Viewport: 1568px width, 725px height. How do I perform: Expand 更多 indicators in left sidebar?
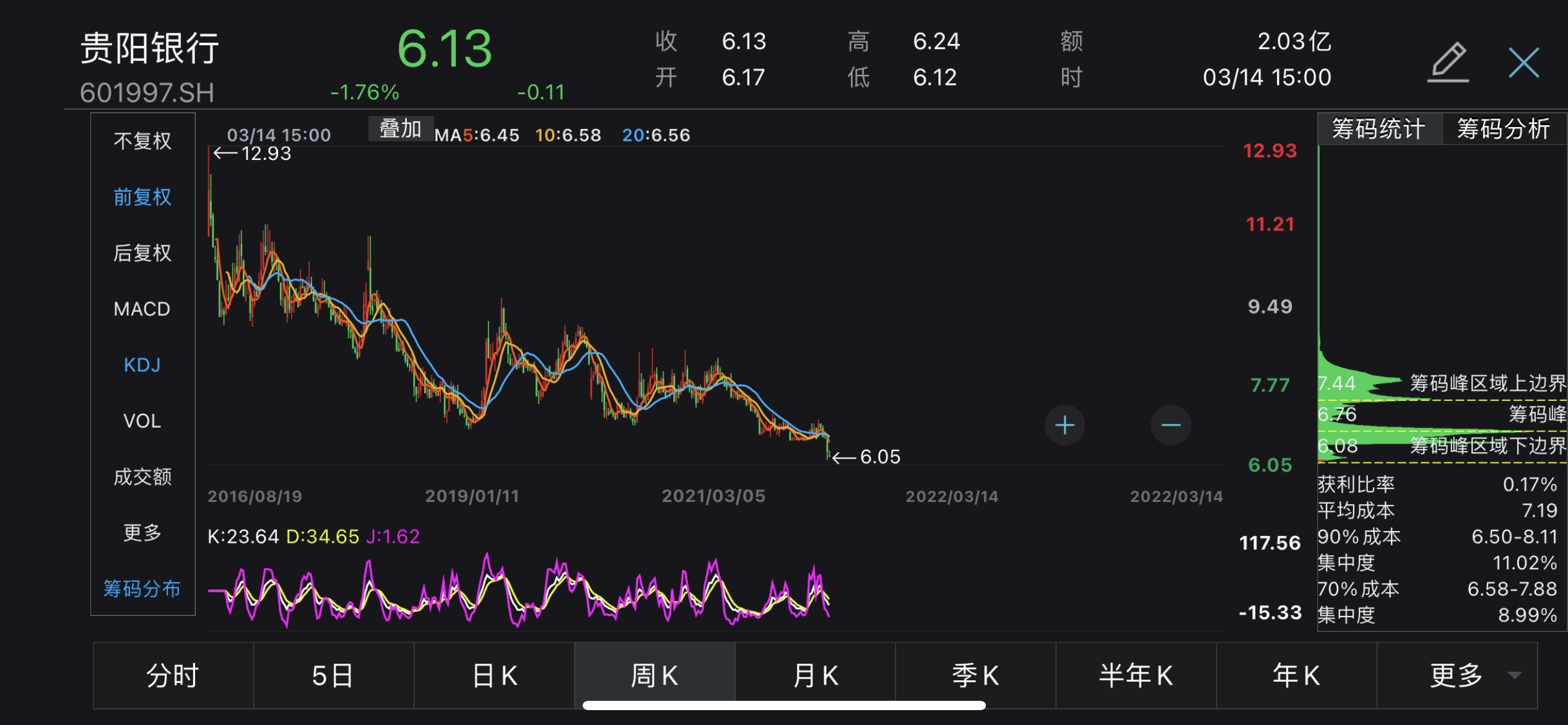click(142, 532)
